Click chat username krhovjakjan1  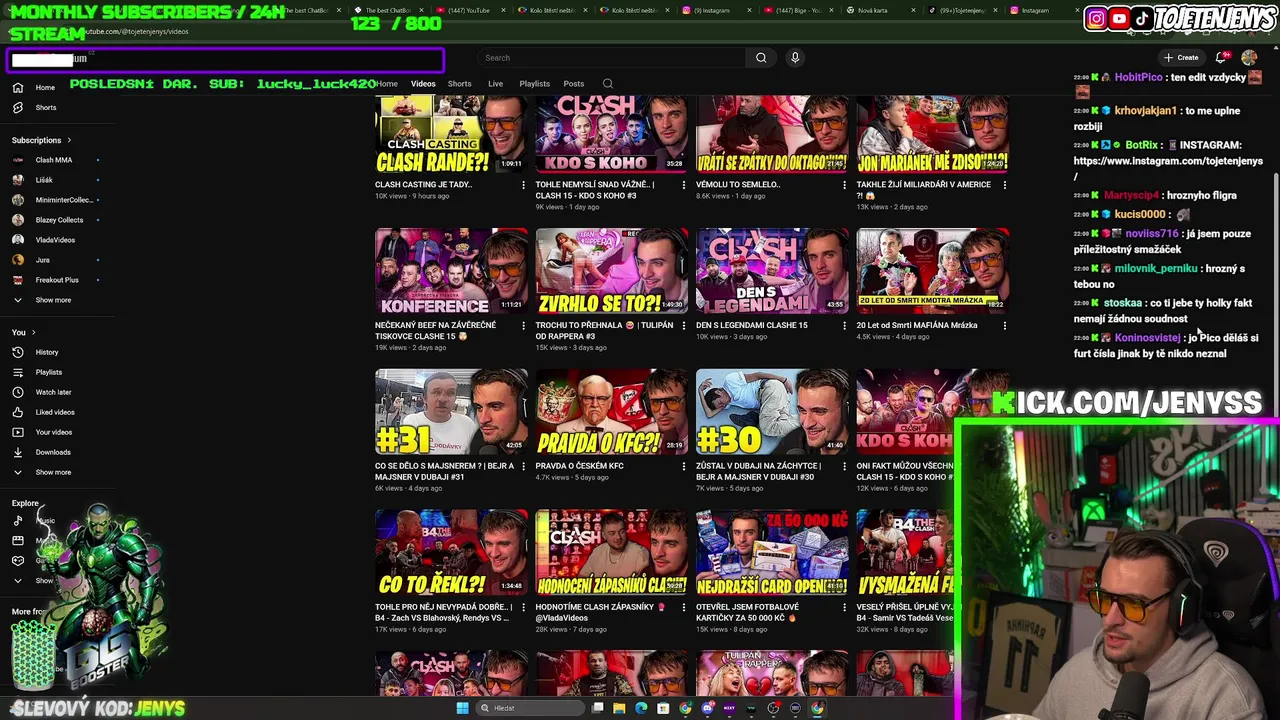[x=1145, y=111]
